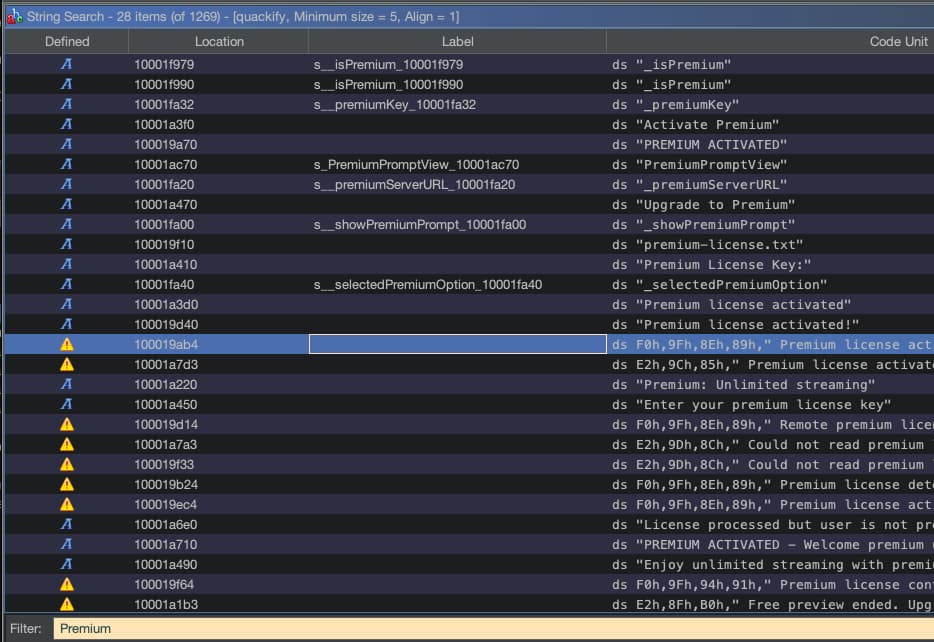Image resolution: width=934 pixels, height=642 pixels.
Task: Click the warning icon for row 100019f64
Action: click(x=67, y=584)
